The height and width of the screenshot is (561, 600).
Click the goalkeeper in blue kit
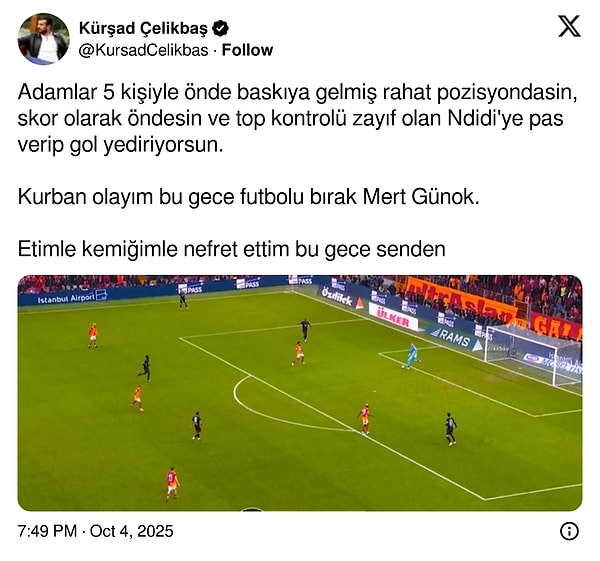[x=411, y=356]
